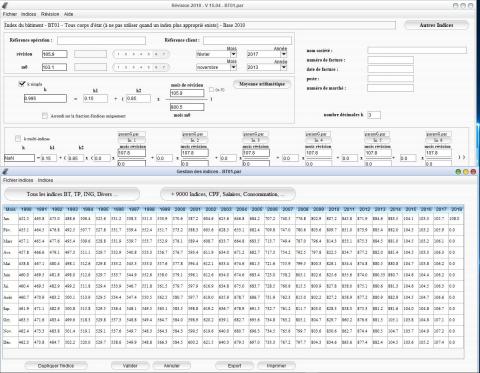The image size is (480, 373).
Task: Click the In. 3 button in multi-indices row
Action: point(256,140)
